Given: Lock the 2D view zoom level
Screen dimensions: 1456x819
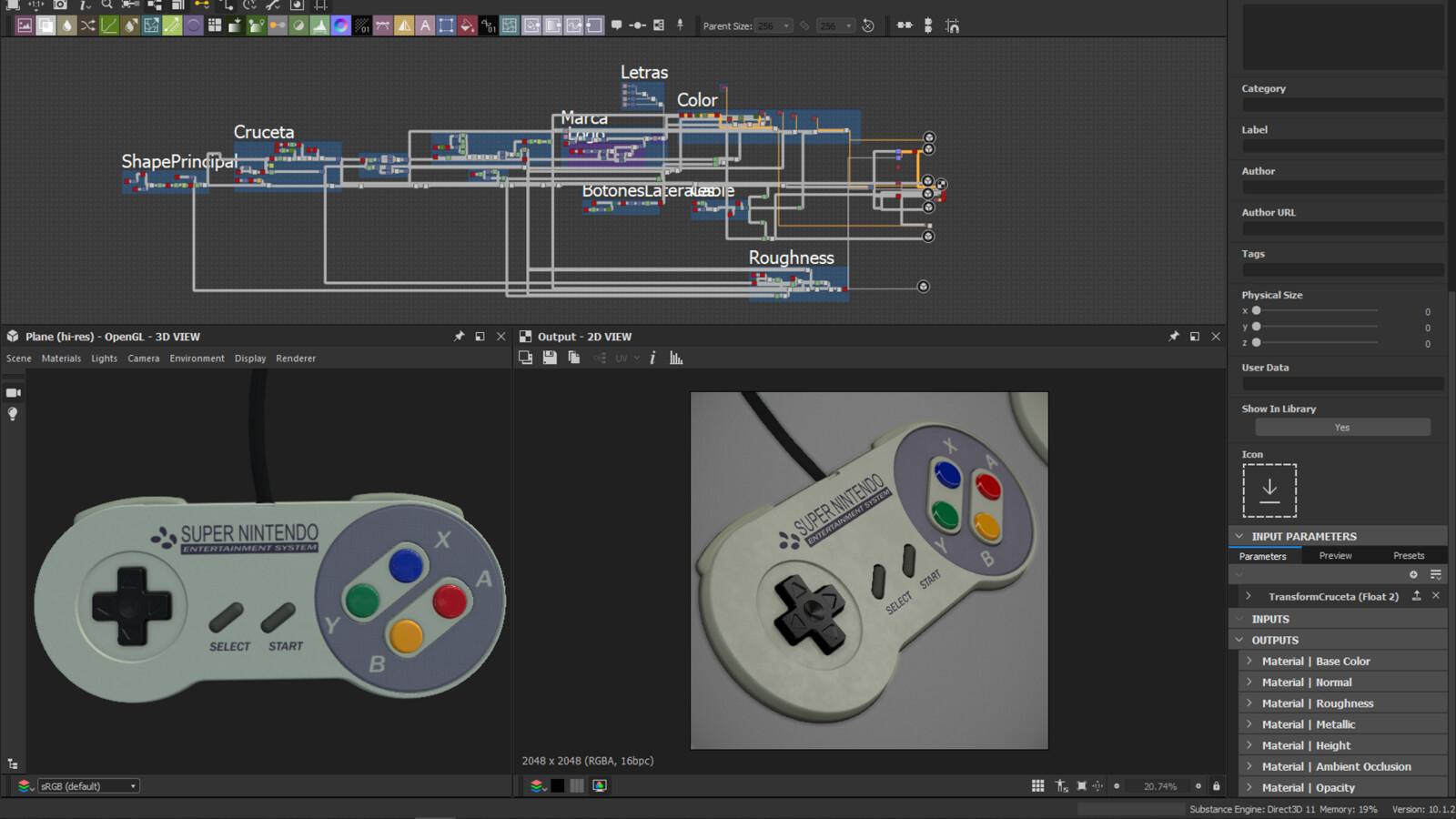Looking at the screenshot, I should click(x=1216, y=785).
